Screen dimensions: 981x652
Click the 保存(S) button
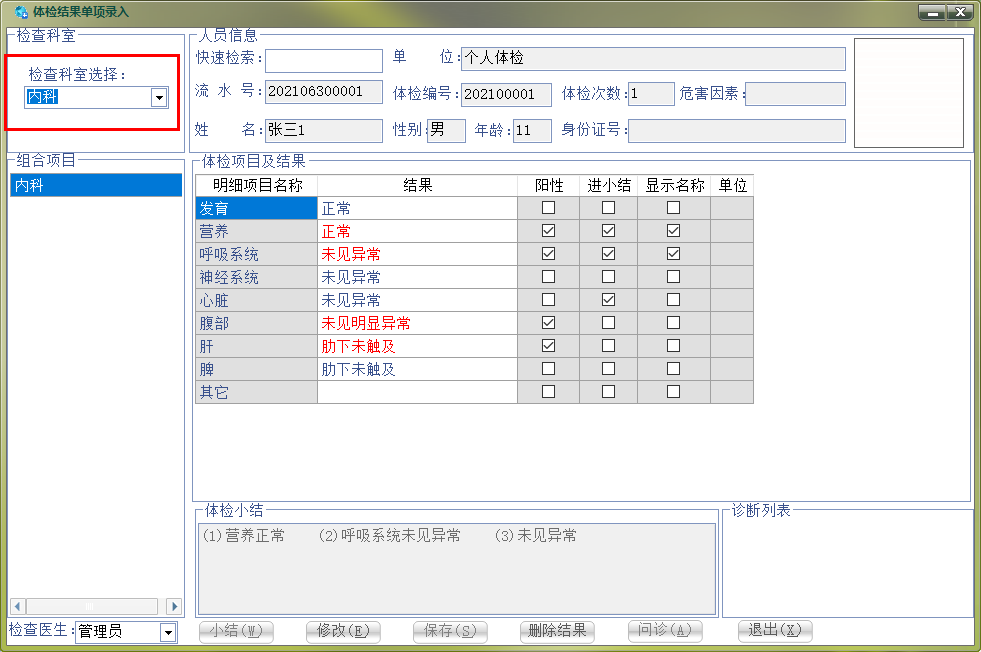(x=450, y=631)
